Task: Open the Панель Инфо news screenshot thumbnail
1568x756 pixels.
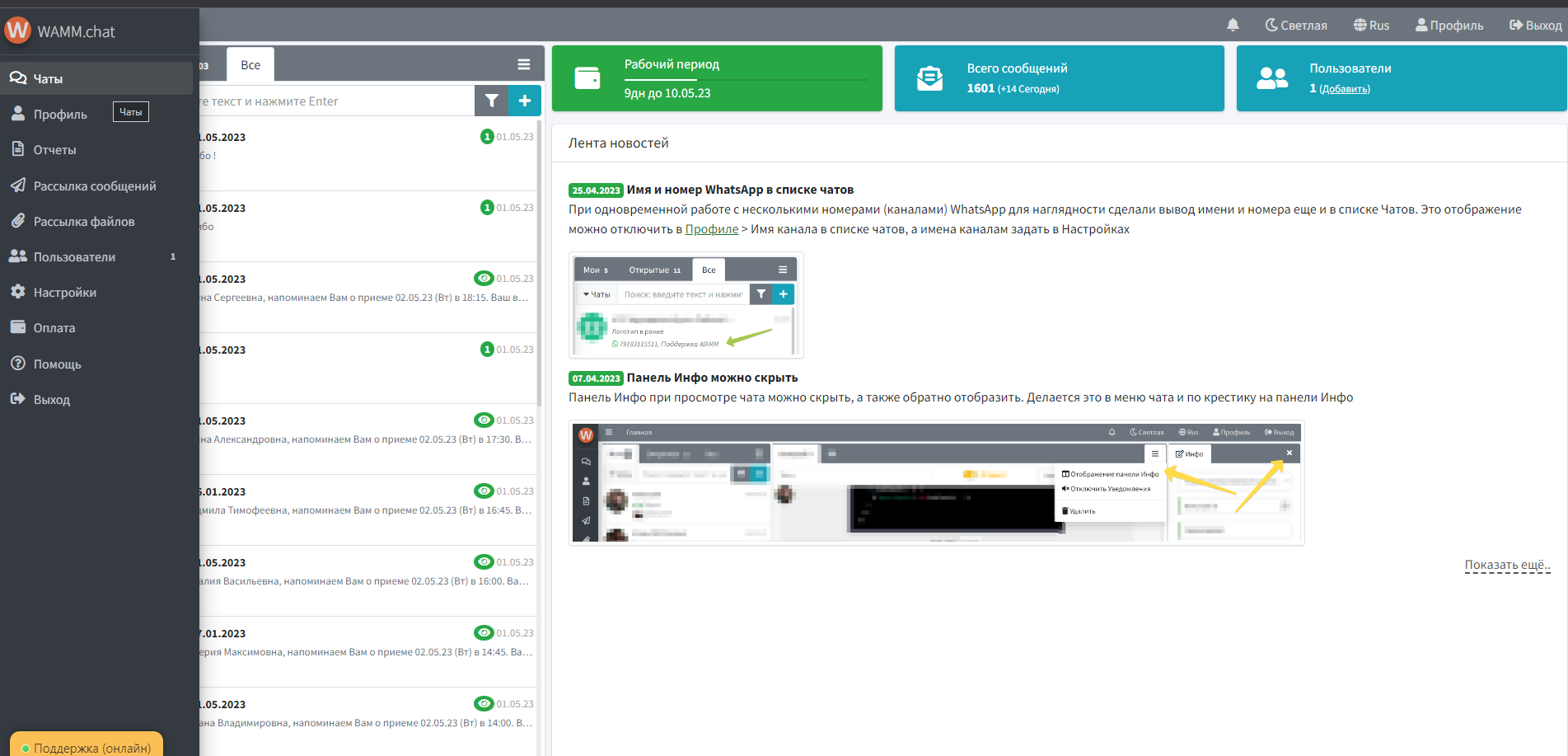Action: (936, 482)
